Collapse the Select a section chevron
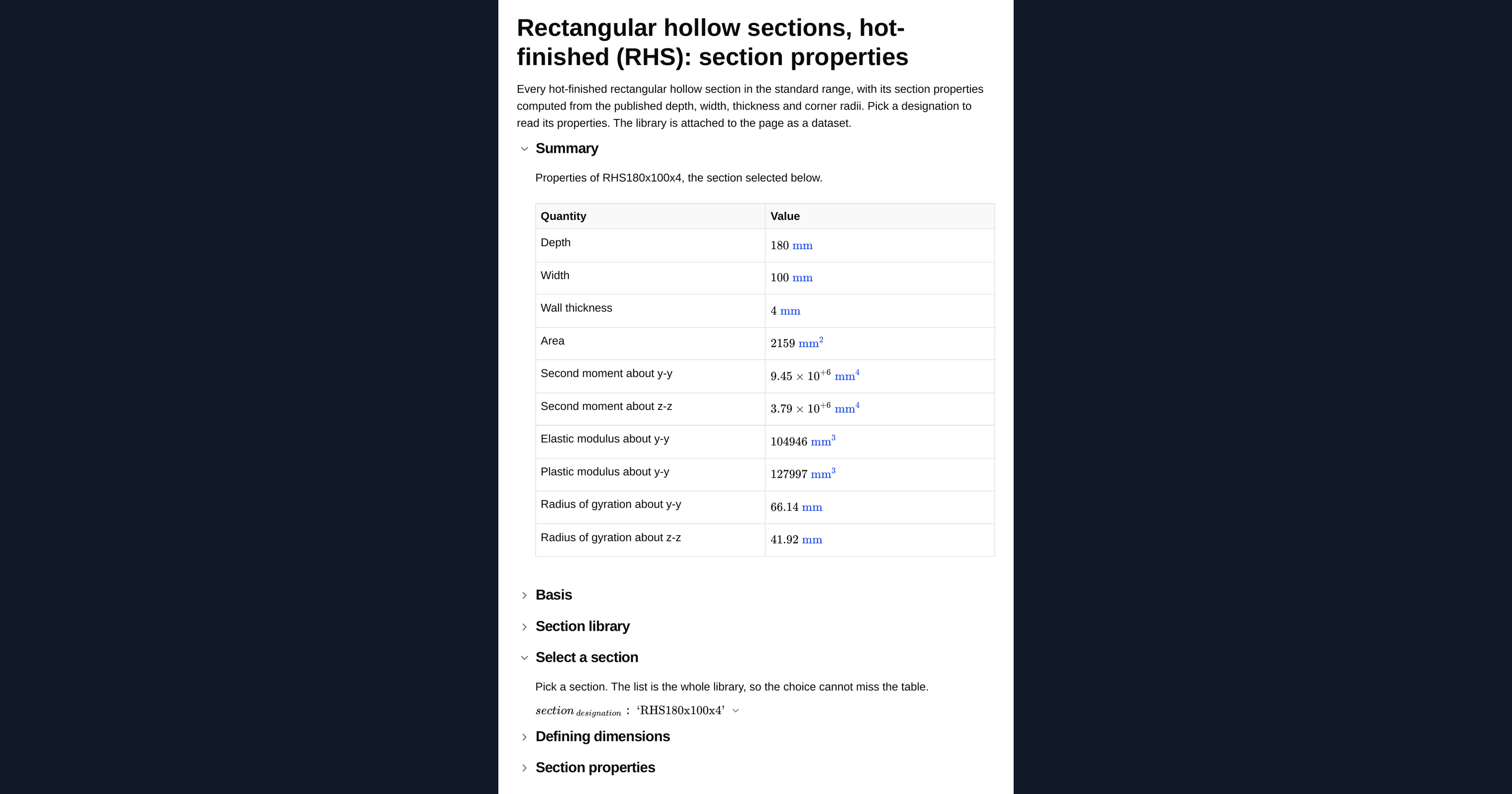The height and width of the screenshot is (794, 1512). pyautogui.click(x=524, y=658)
